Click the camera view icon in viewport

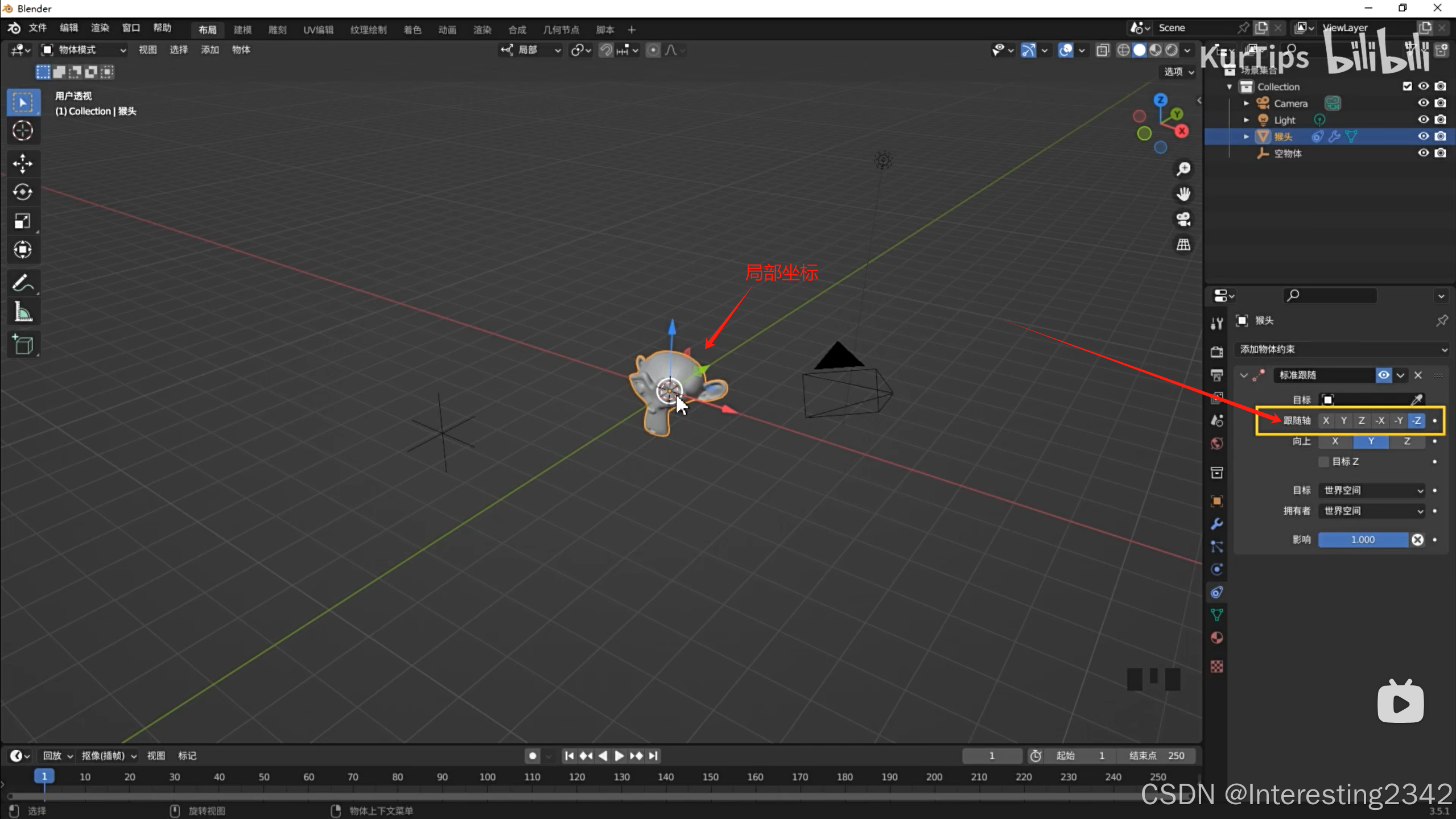[1183, 220]
